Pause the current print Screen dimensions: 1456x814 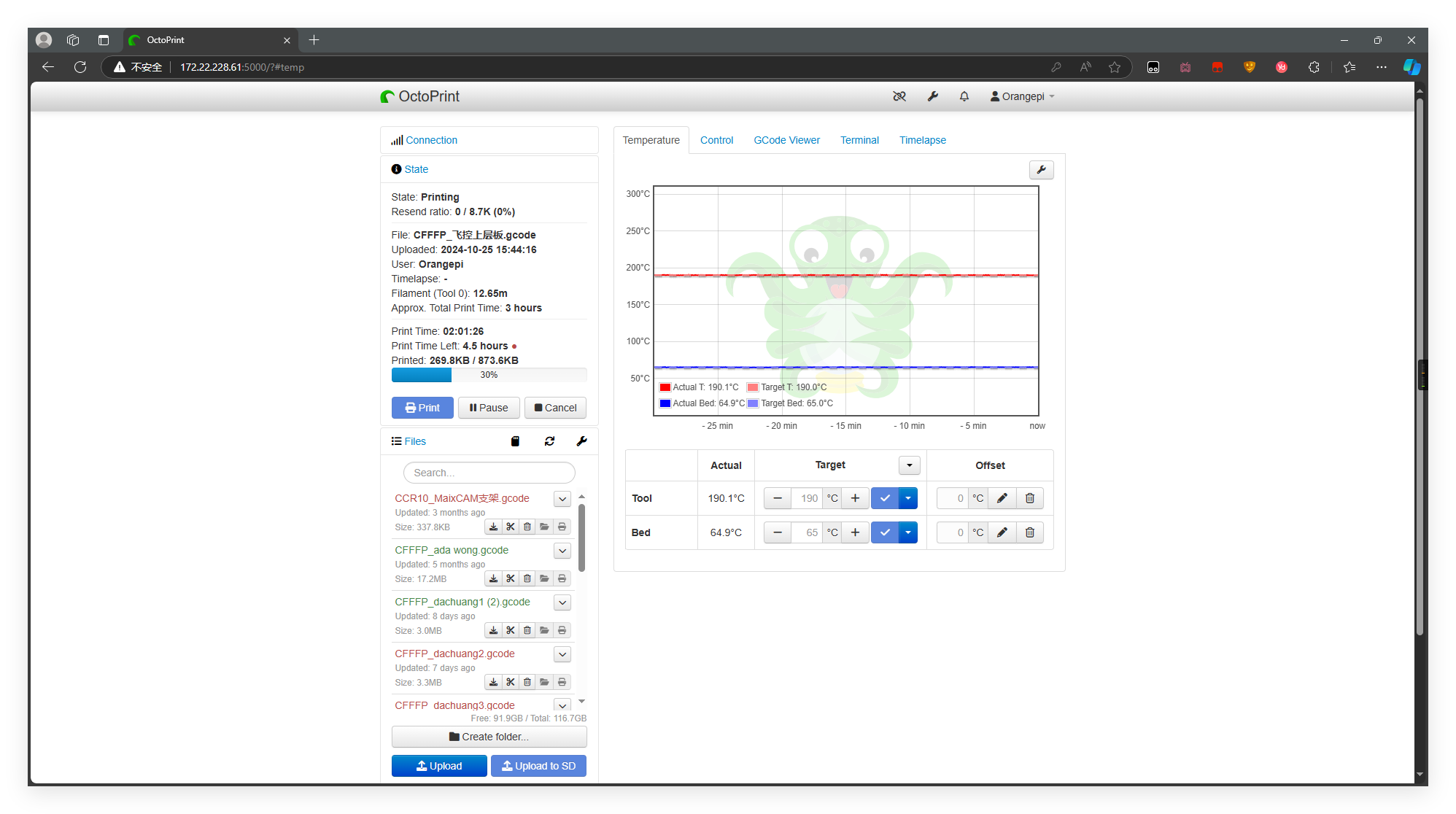[x=489, y=408]
